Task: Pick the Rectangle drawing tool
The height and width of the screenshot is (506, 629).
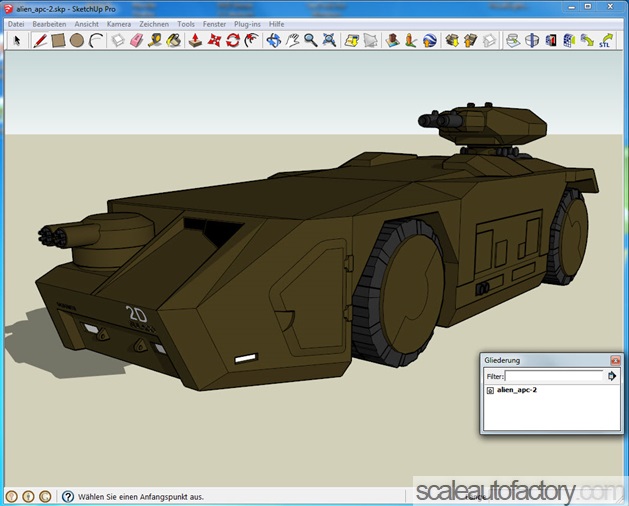Action: (59, 41)
